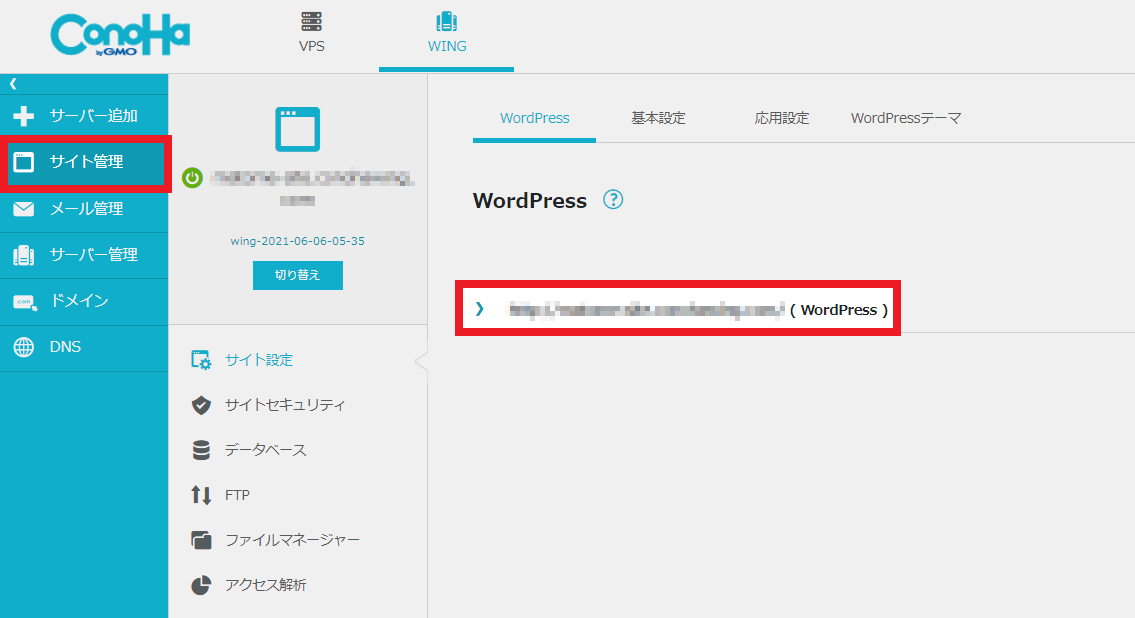Open サイト管理 in the sidebar

(x=84, y=162)
